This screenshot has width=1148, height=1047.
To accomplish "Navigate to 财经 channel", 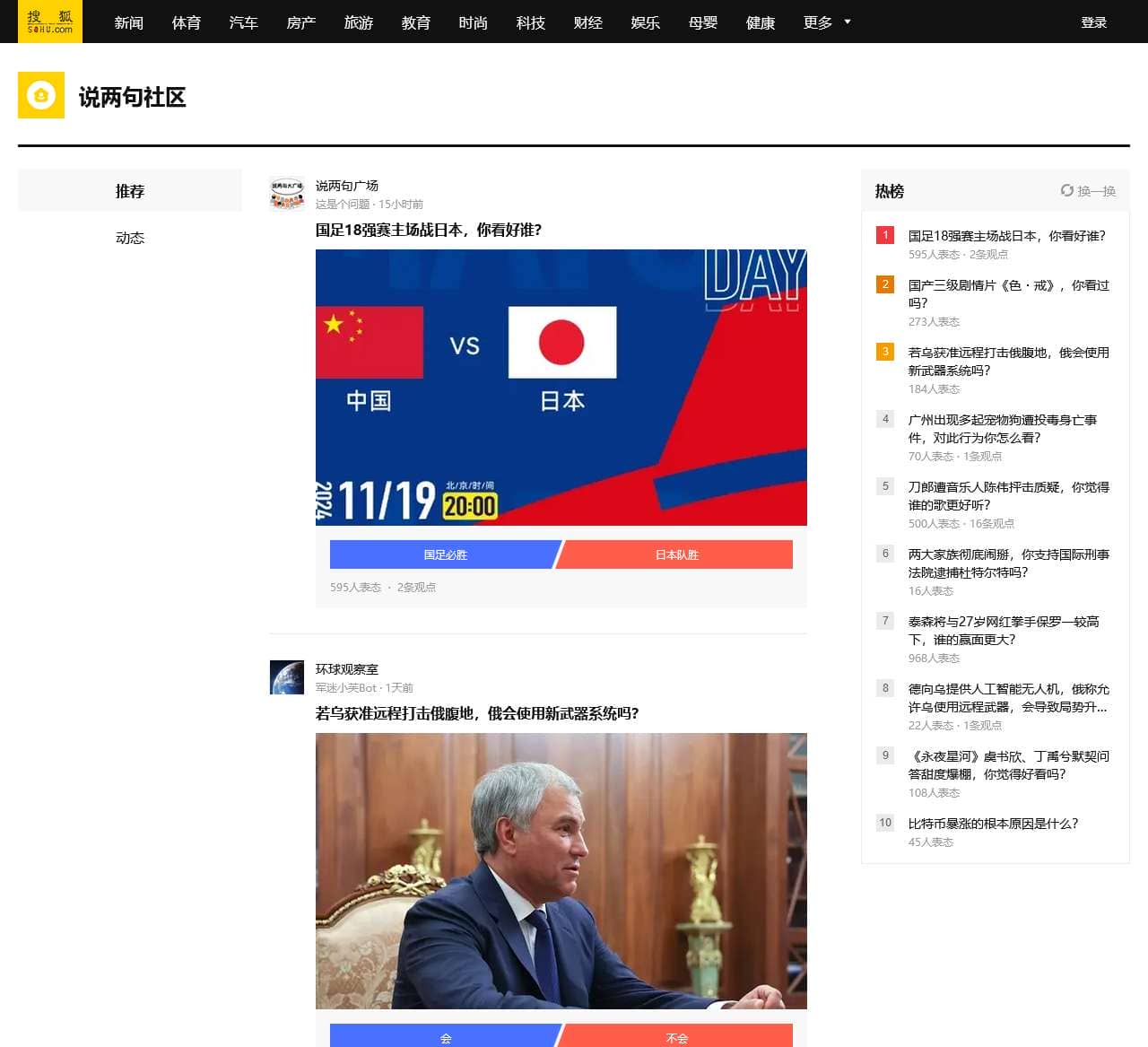I will click(x=588, y=22).
